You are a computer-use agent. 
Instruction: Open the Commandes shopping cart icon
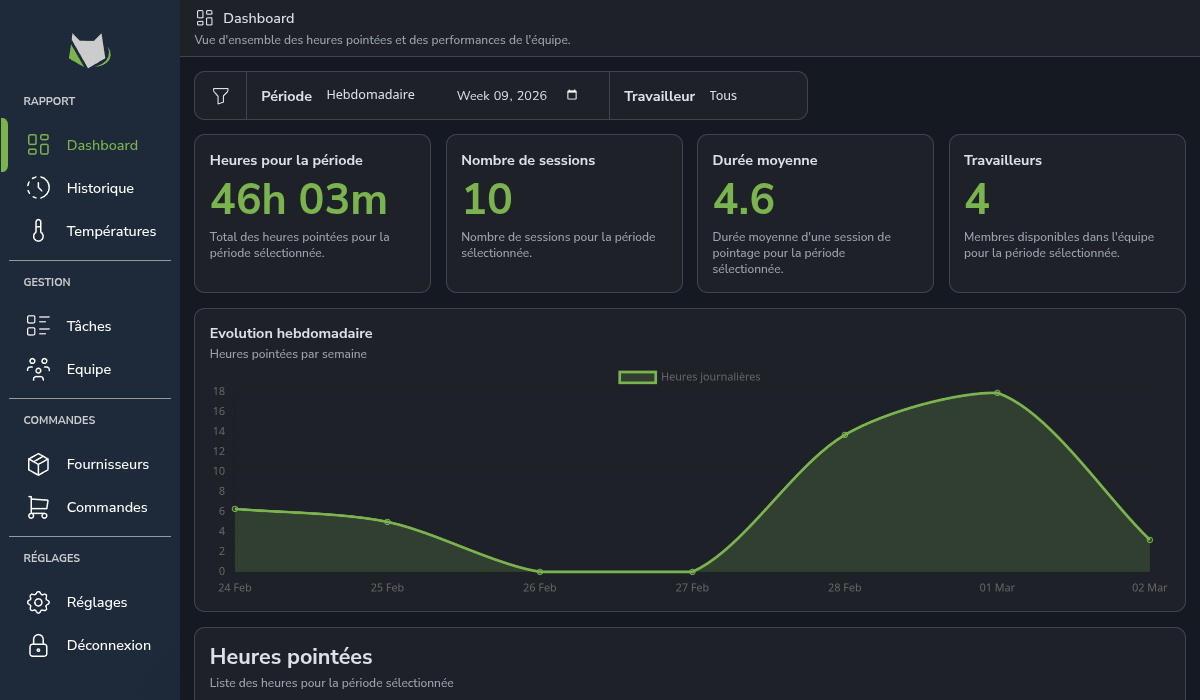pos(37,506)
